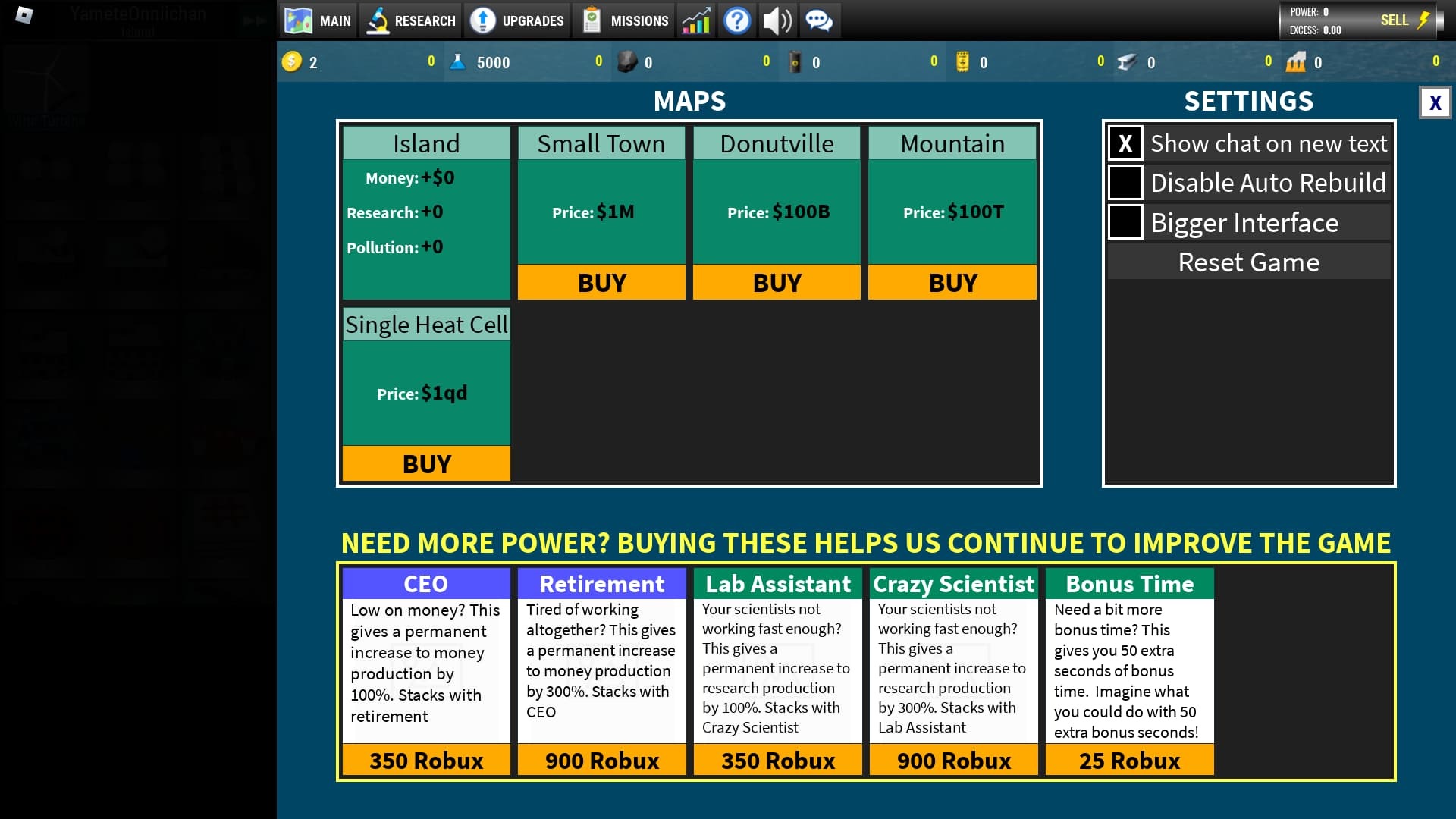The height and width of the screenshot is (819, 1456).
Task: Click the Lab Assistant card title
Action: coord(778,584)
